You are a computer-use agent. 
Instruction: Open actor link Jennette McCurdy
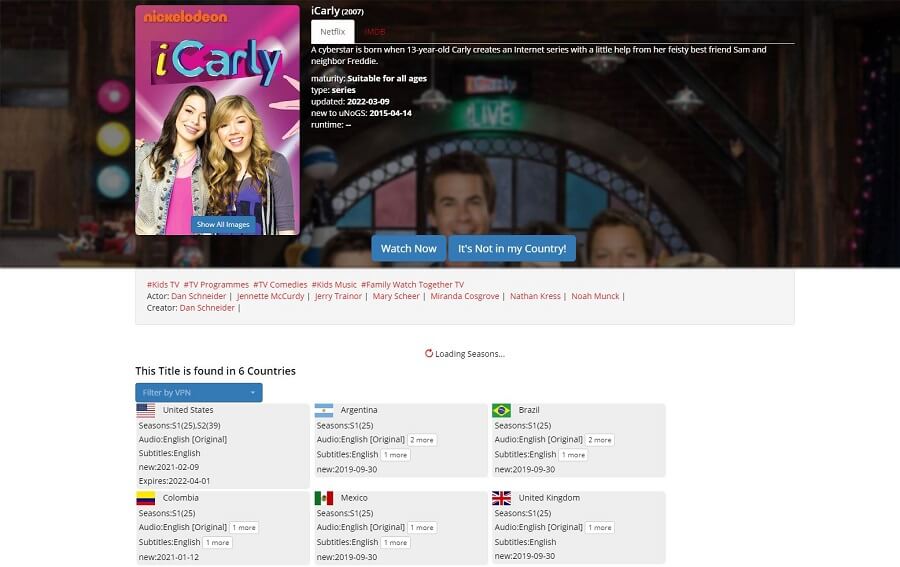(x=270, y=296)
